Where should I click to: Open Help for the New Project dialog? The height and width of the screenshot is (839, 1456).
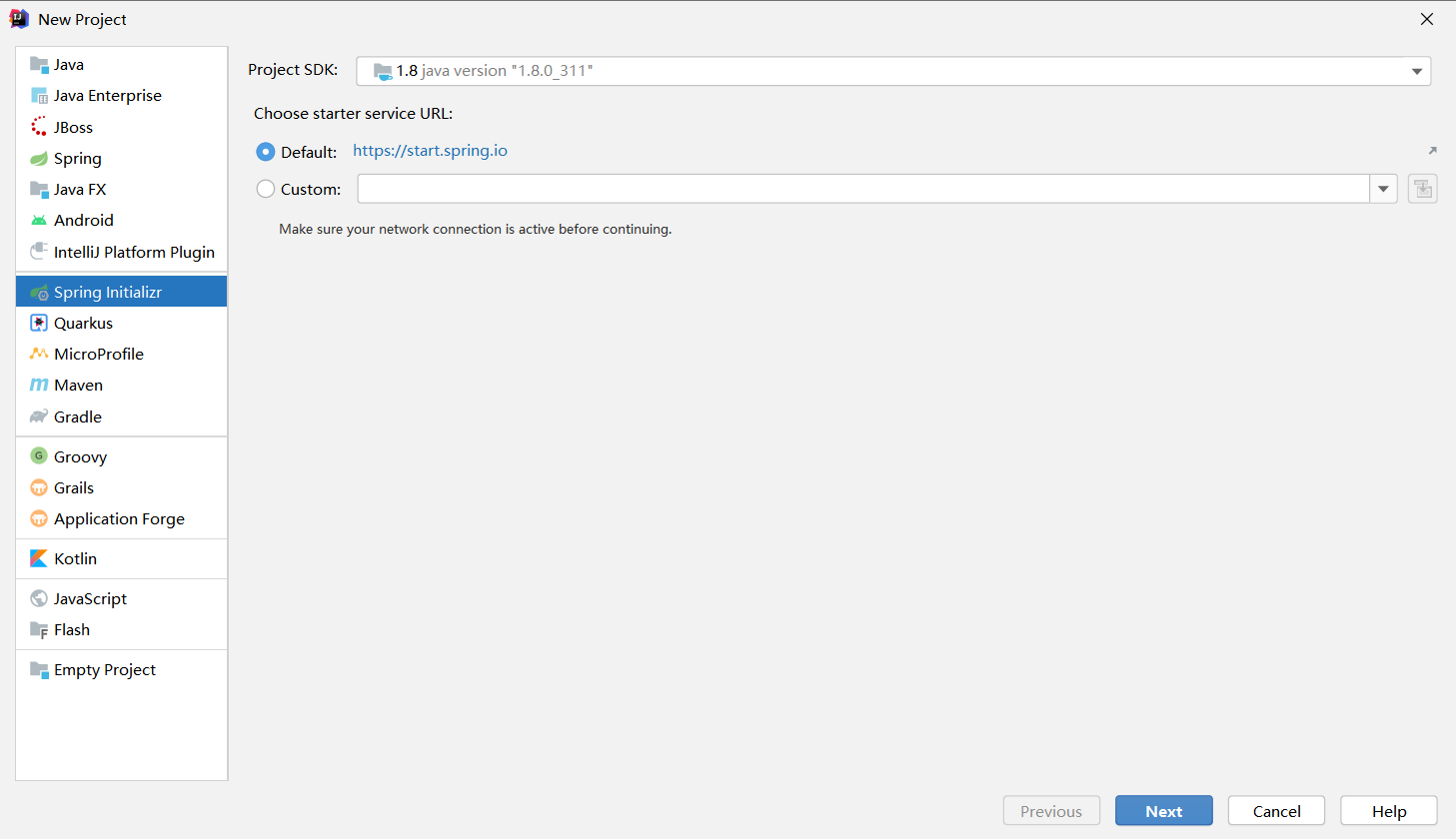(x=1389, y=811)
